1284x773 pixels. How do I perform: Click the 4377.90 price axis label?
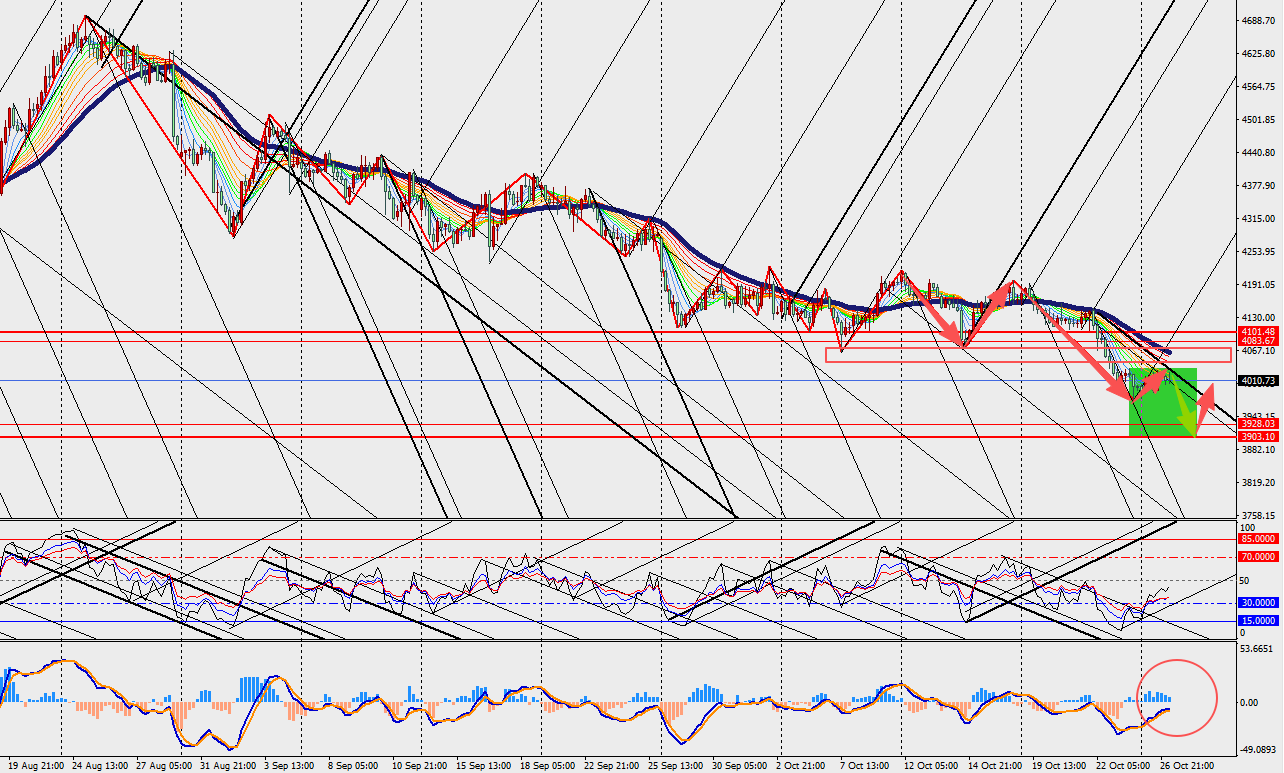tap(1258, 185)
